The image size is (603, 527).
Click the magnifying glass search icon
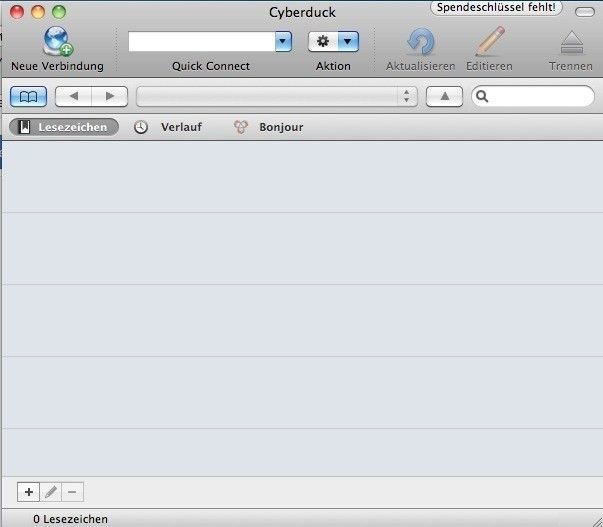tap(482, 96)
